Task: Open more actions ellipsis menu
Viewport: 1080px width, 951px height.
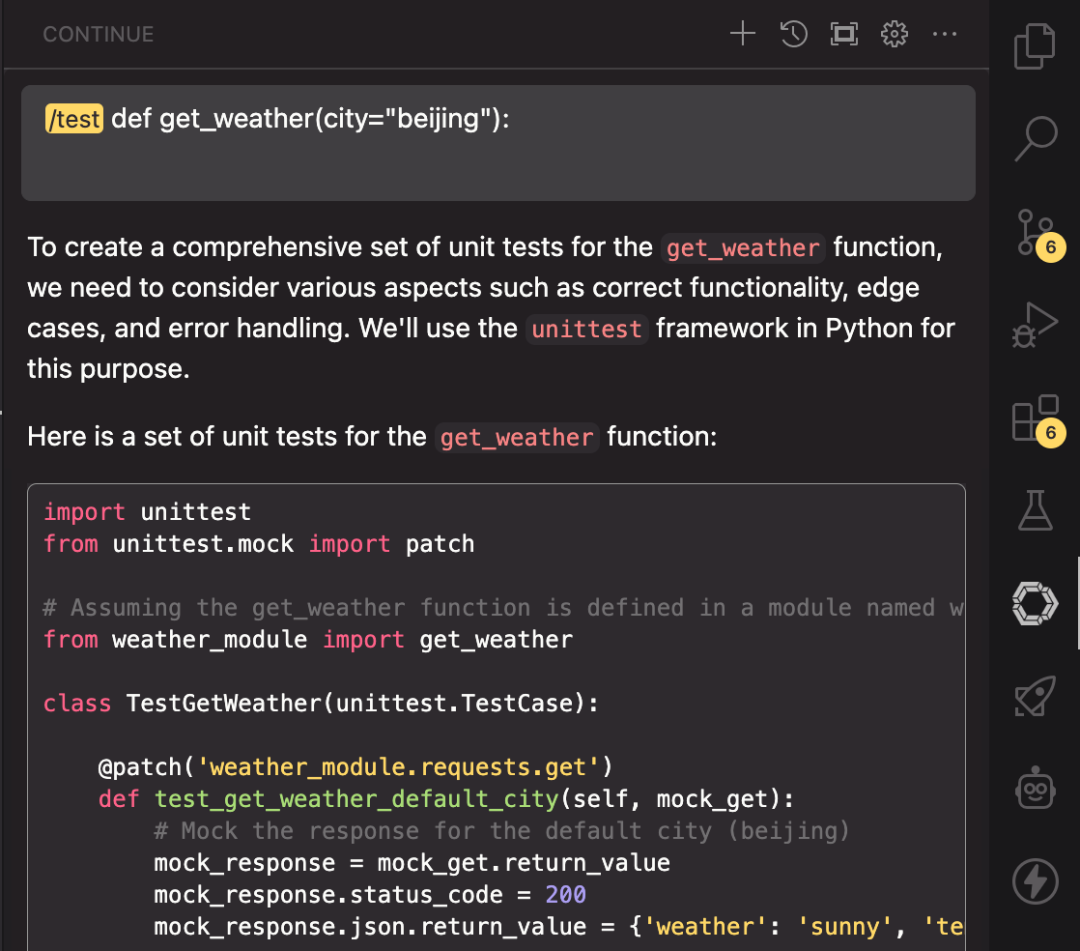Action: click(944, 33)
